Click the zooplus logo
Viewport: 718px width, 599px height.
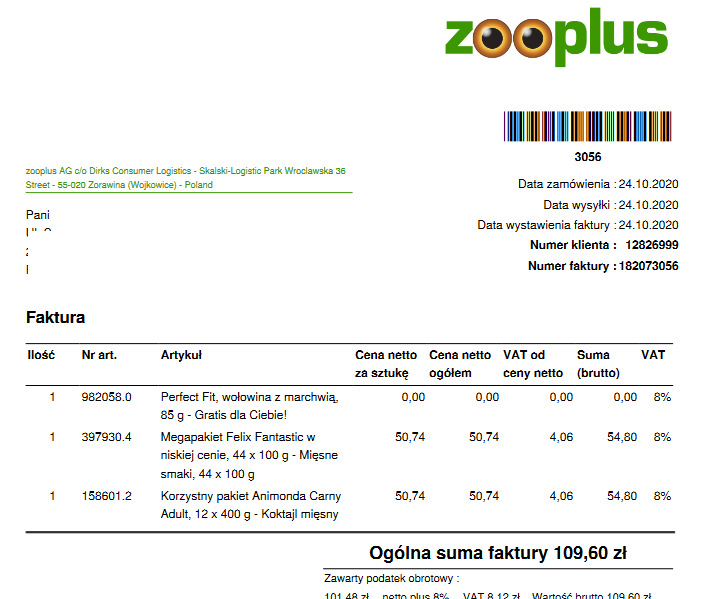pyautogui.click(x=556, y=37)
